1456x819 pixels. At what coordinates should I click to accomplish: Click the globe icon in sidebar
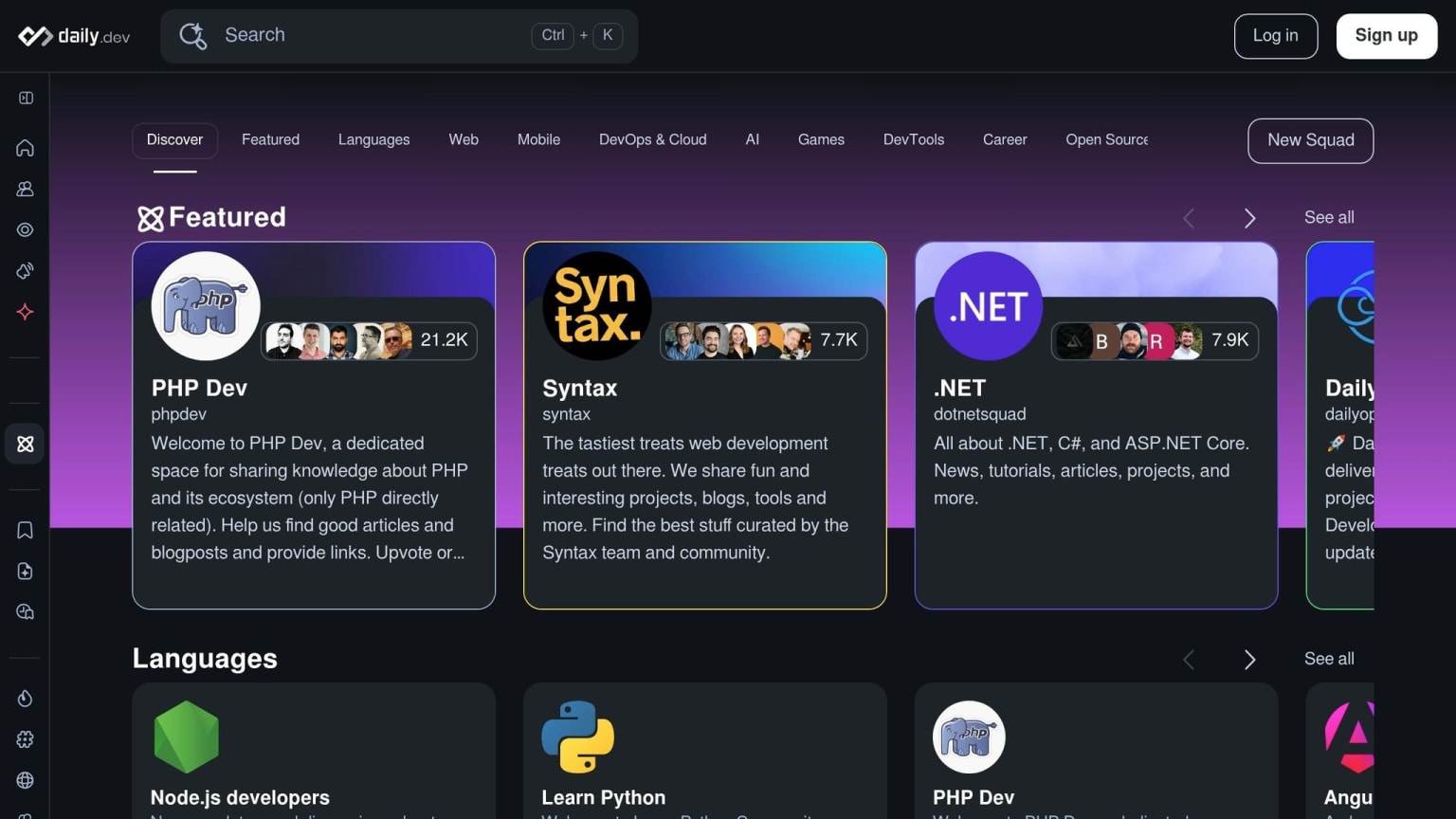26,780
